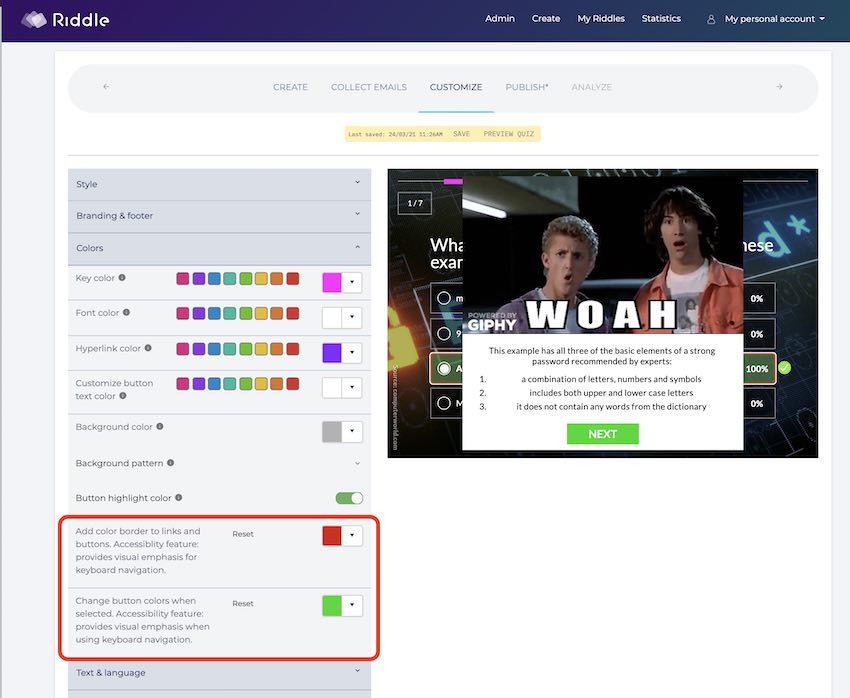Viewport: 850px width, 698px height.
Task: Click the info icon next to Background color
Action: click(x=160, y=426)
